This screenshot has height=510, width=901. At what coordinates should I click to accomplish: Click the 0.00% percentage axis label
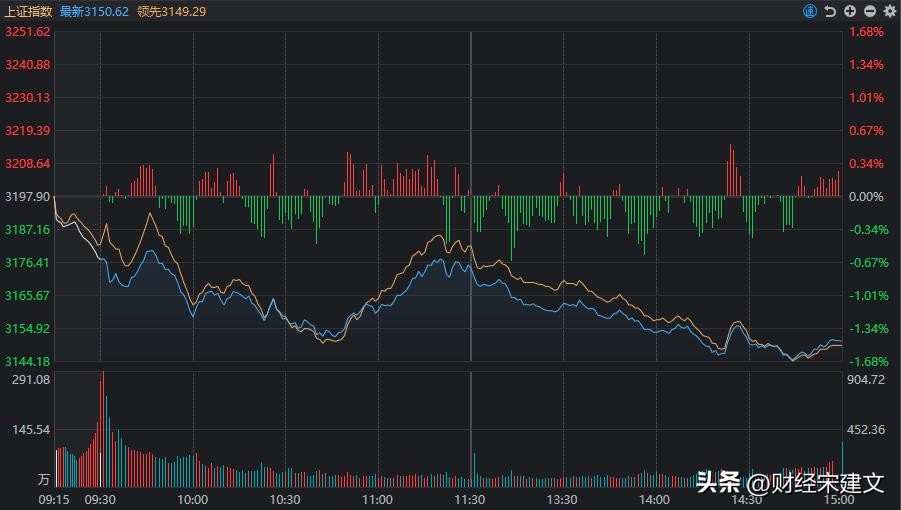pyautogui.click(x=866, y=197)
